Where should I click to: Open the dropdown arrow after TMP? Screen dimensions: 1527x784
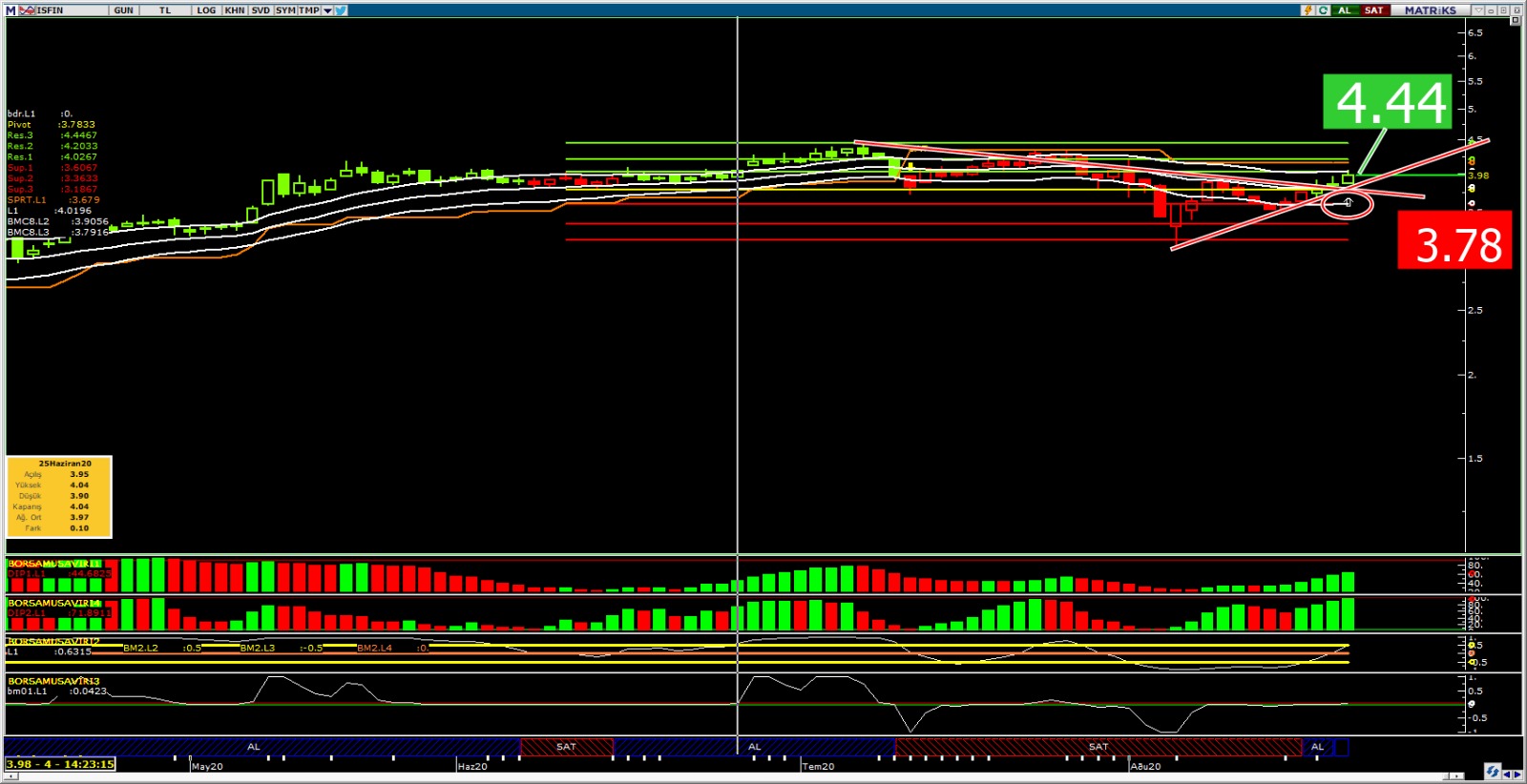coord(327,10)
